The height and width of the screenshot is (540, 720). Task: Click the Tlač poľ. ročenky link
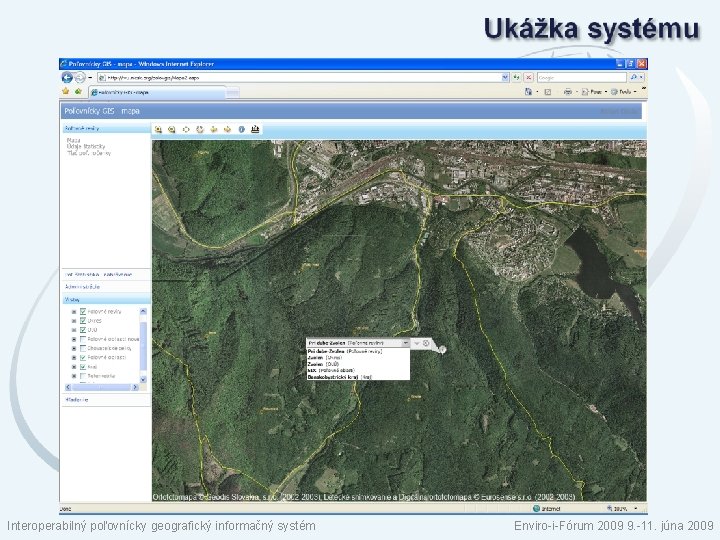tap(89, 153)
